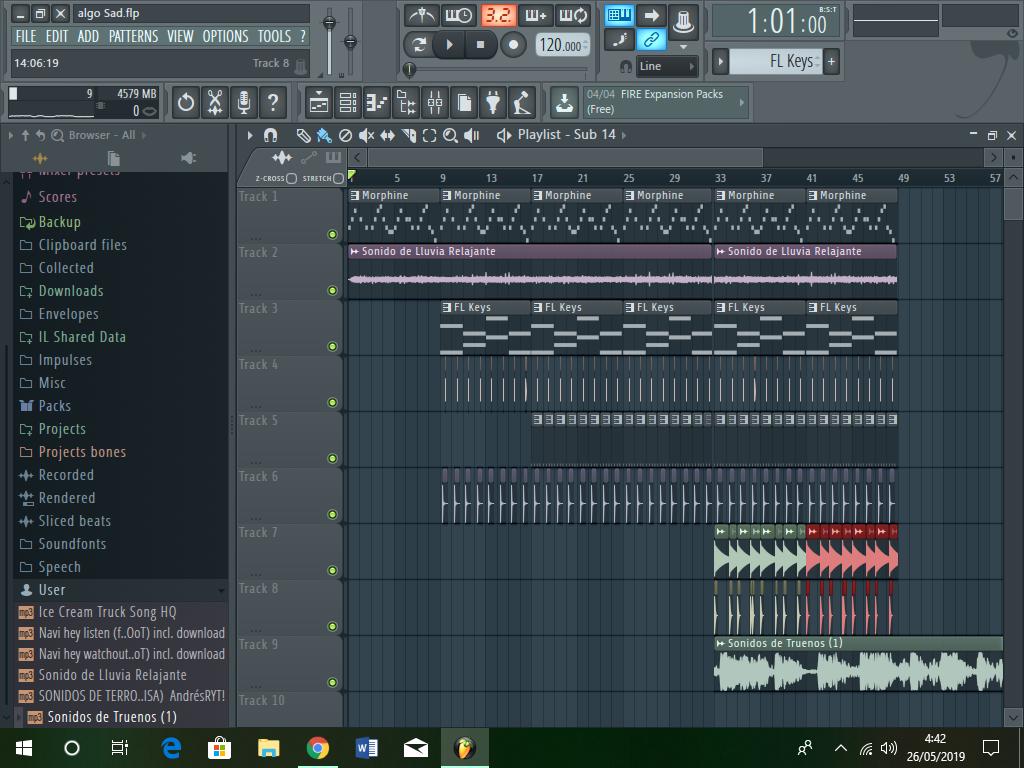Select the Slice tool in Playlist
Screen dimensions: 1024x768
coord(409,135)
